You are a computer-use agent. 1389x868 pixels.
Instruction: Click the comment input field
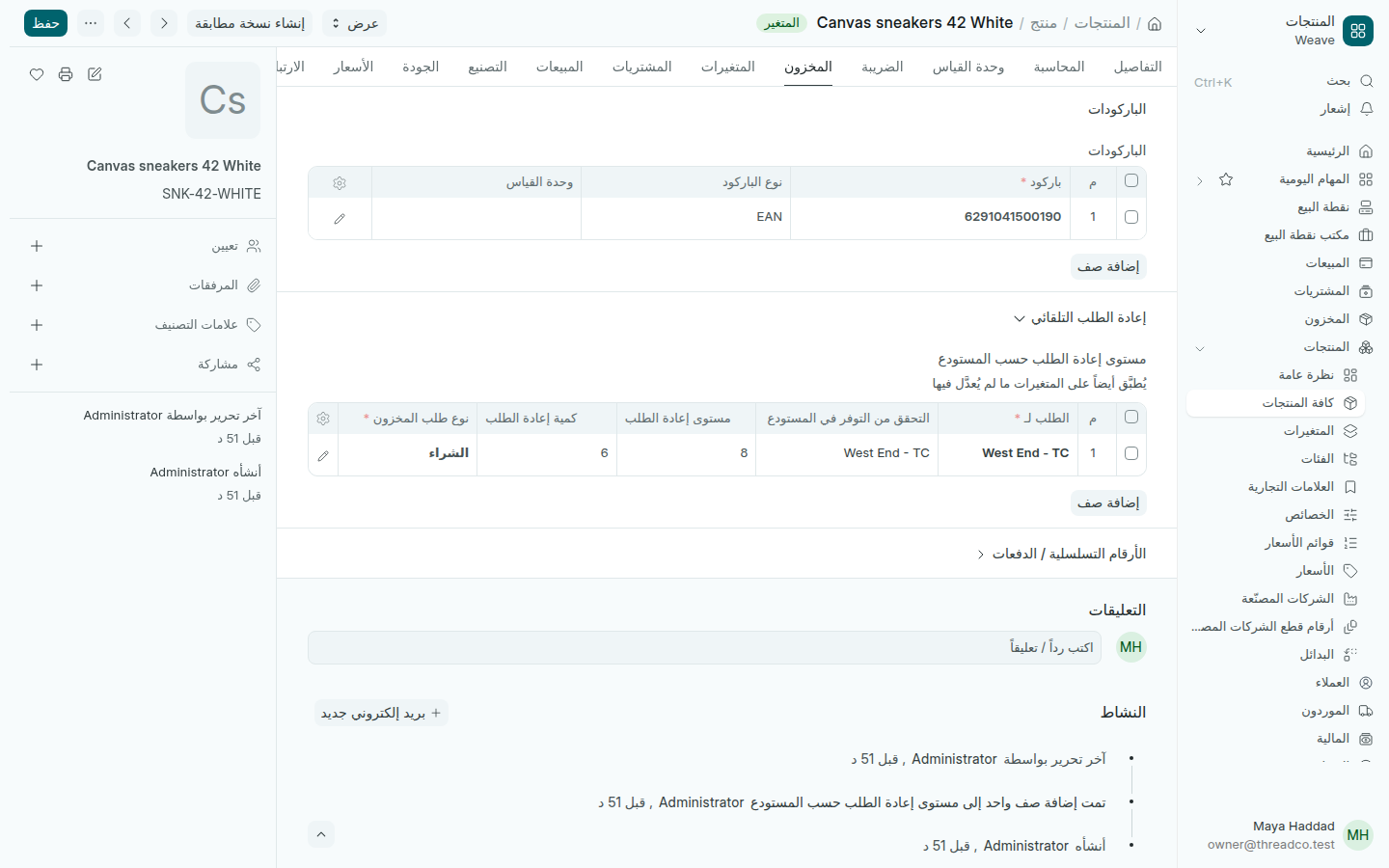point(704,648)
